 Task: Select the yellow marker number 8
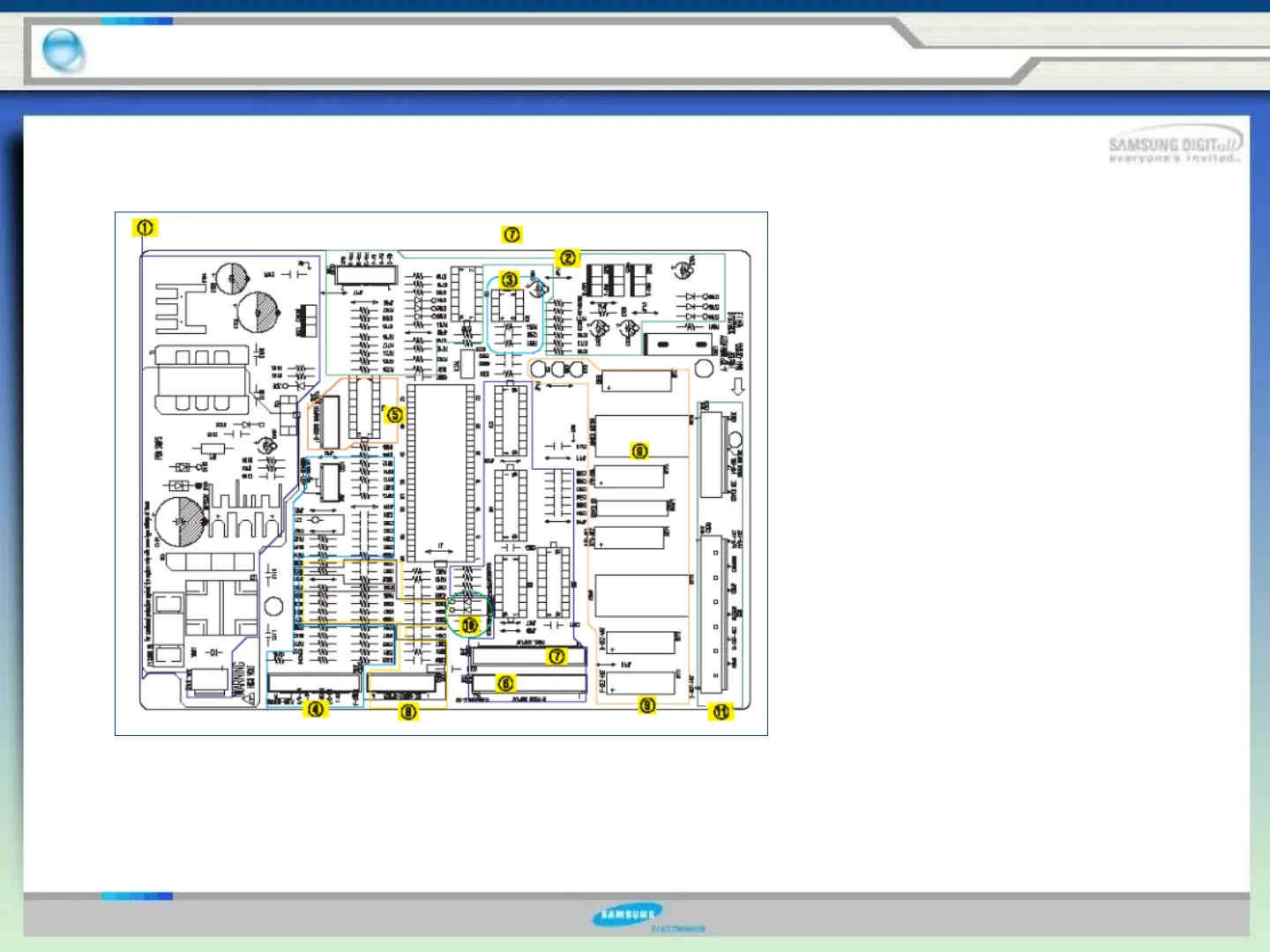click(407, 710)
